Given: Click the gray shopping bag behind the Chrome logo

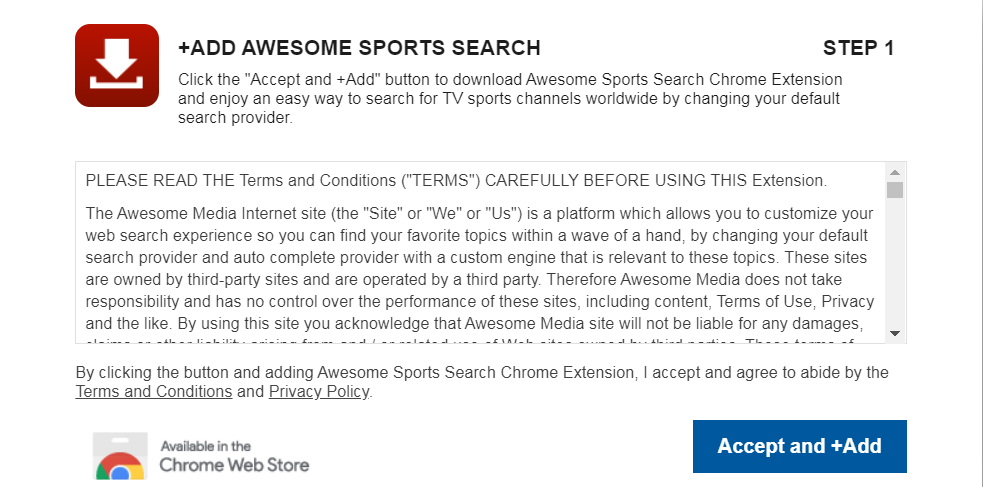Looking at the screenshot, I should (x=120, y=456).
